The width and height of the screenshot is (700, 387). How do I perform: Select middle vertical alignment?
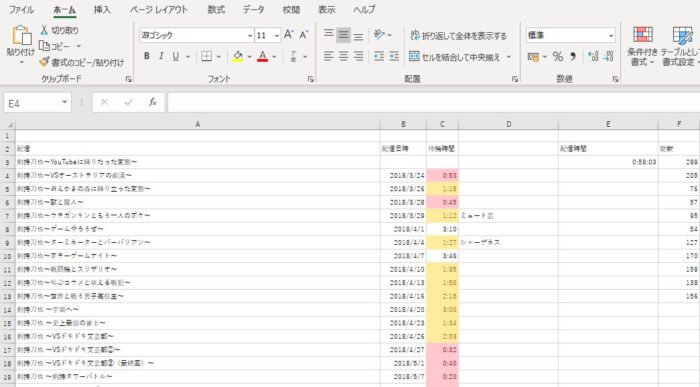(343, 35)
